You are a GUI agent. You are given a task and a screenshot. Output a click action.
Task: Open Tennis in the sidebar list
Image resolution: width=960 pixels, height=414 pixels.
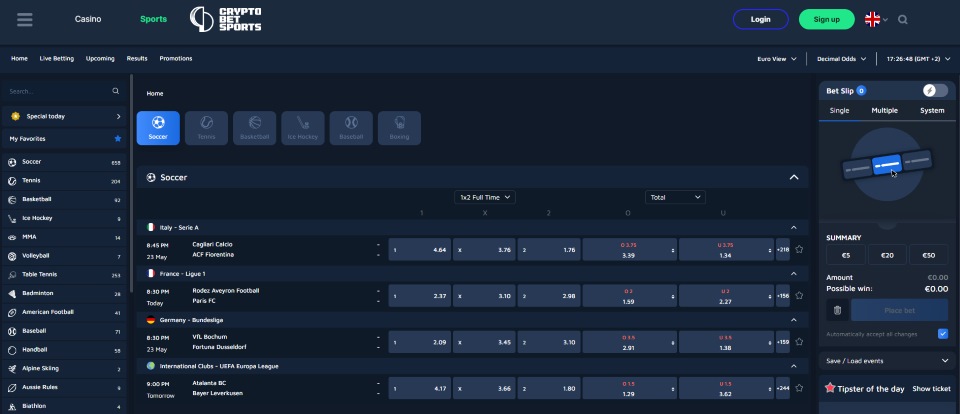pyautogui.click(x=64, y=181)
